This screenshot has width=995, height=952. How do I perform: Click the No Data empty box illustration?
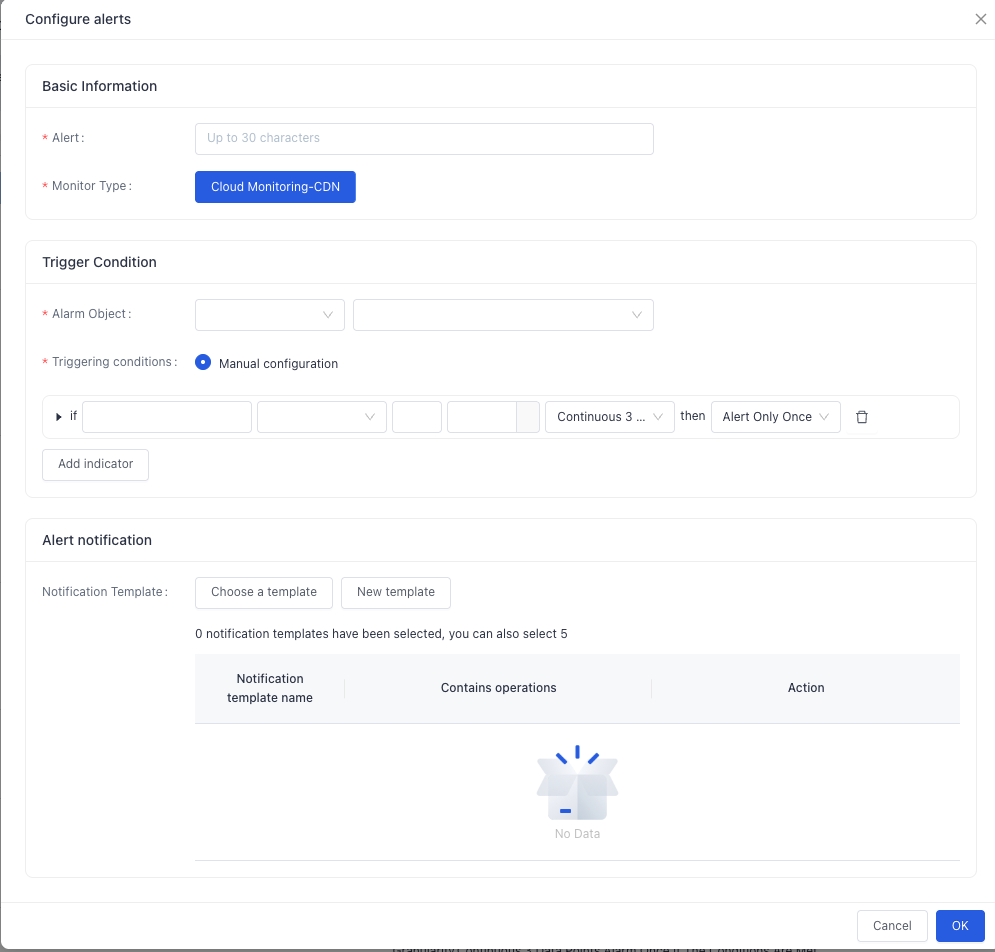point(577,783)
